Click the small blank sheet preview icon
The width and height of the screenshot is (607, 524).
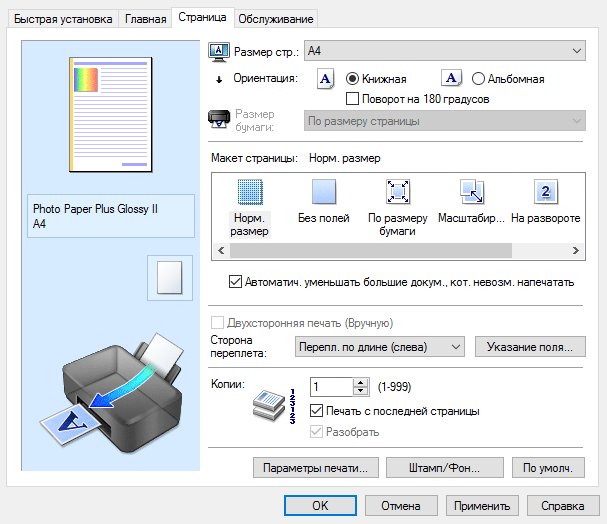coord(170,277)
